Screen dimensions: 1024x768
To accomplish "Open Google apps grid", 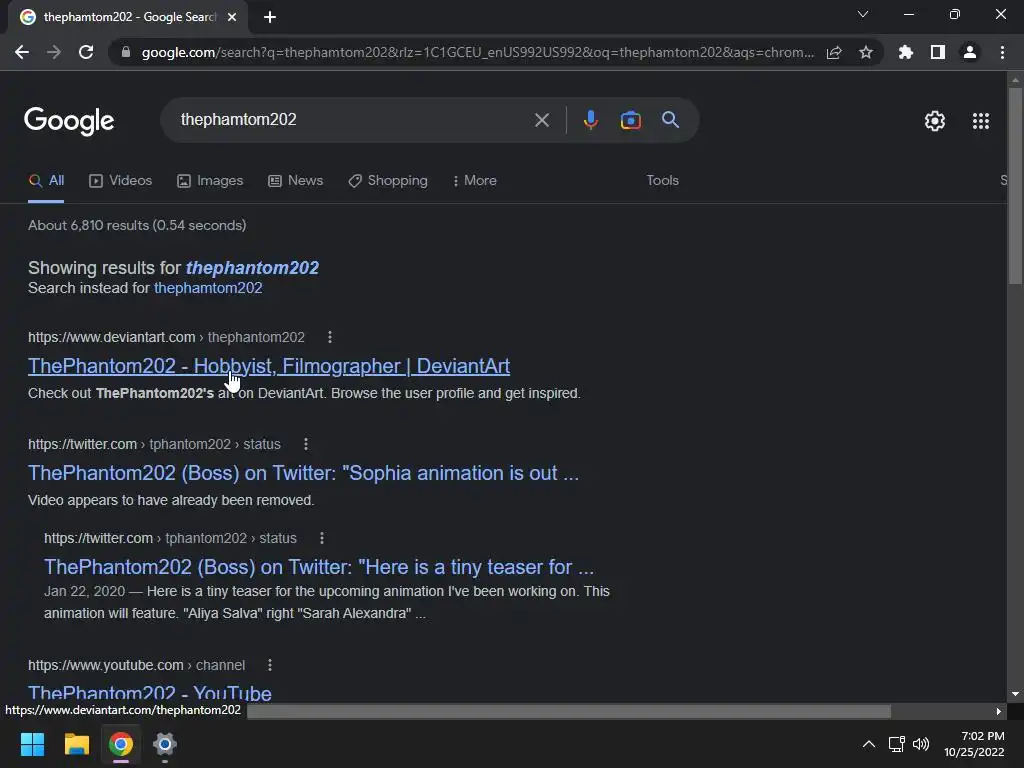I will tap(981, 121).
